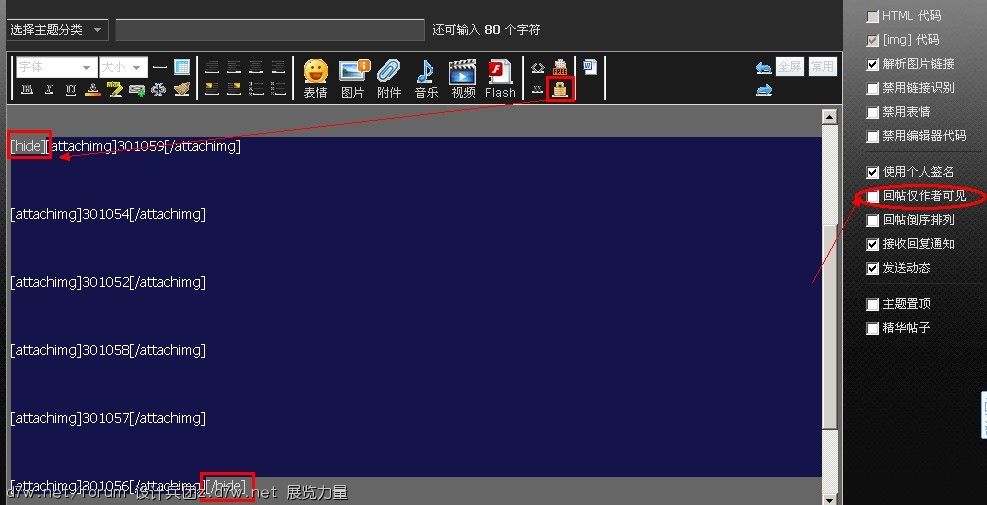987x505 pixels.
Task: Uncheck 接收回复通知 option
Action: tap(872, 244)
